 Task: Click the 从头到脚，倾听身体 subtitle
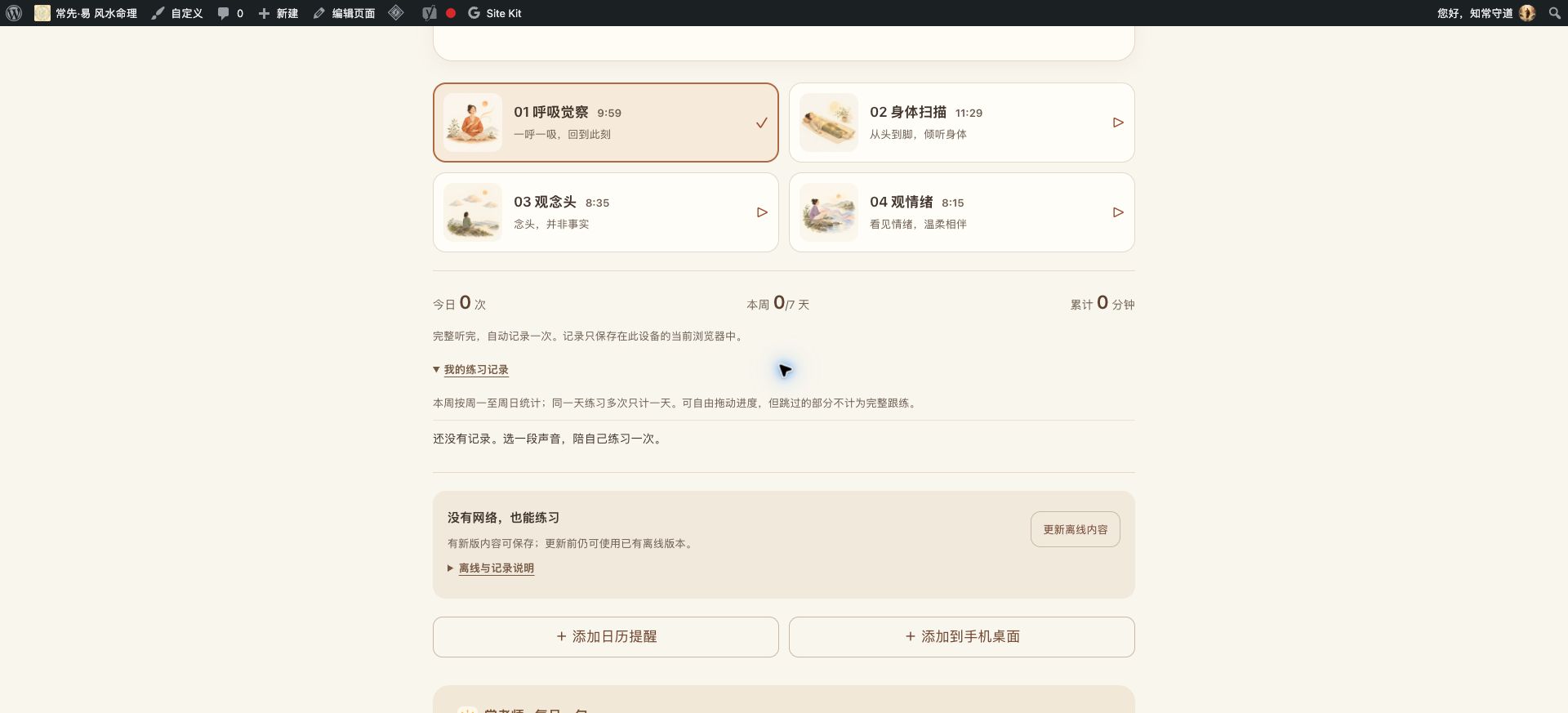(x=918, y=135)
